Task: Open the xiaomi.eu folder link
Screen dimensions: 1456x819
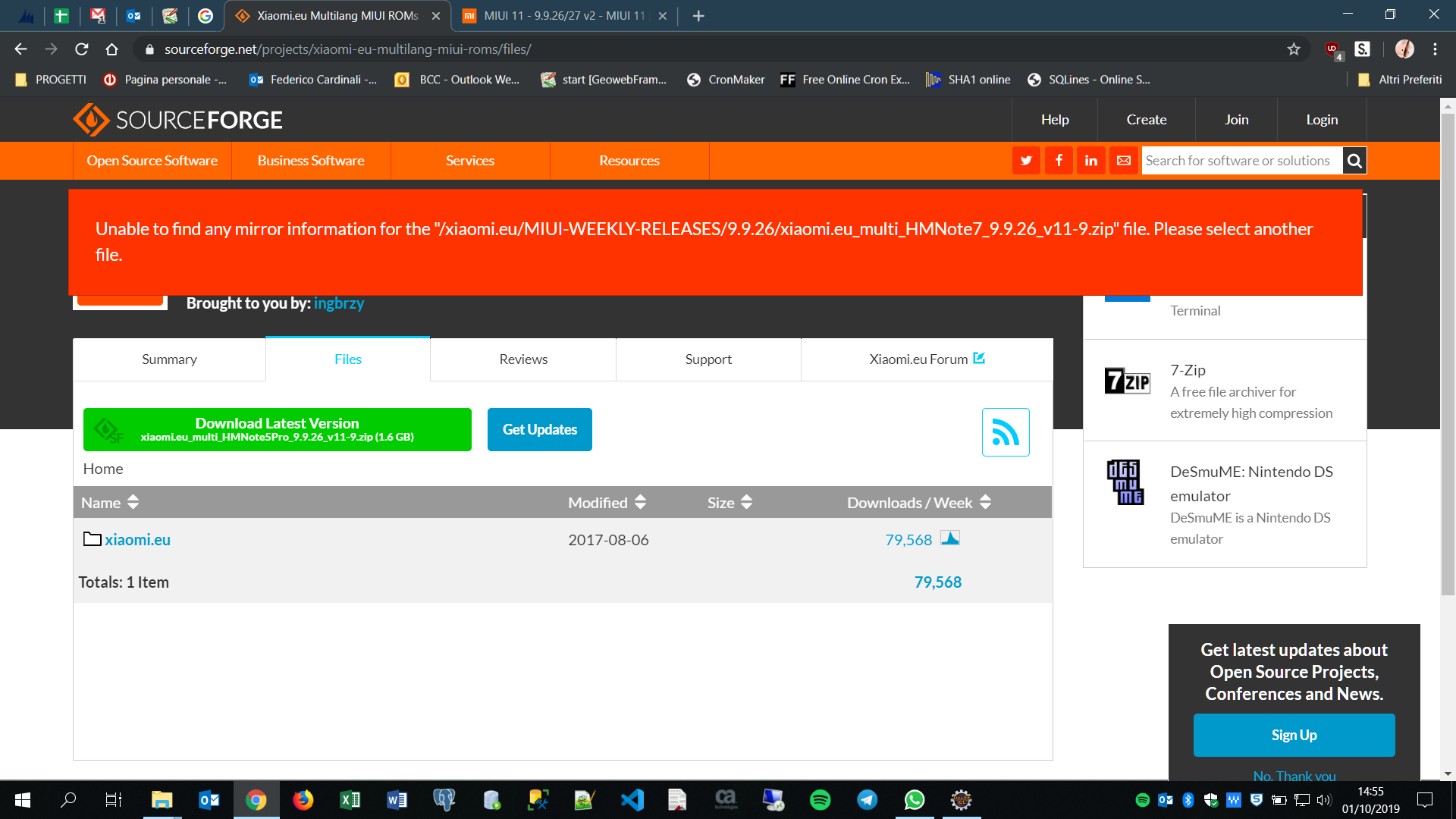Action: 137,540
